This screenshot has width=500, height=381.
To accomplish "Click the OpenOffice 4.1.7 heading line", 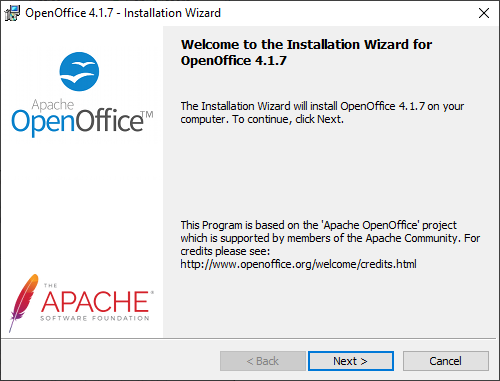I will pyautogui.click(x=234, y=61).
